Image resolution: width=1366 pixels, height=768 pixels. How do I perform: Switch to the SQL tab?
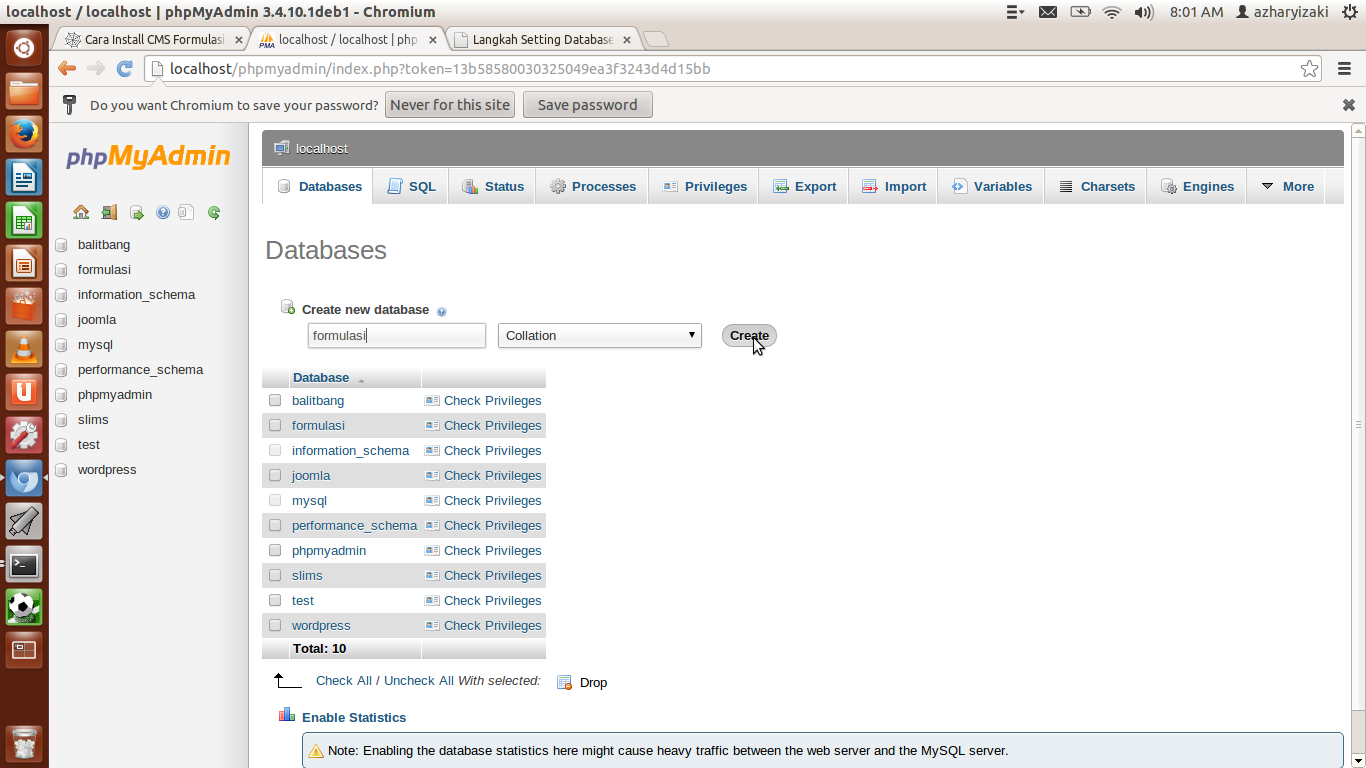click(x=410, y=186)
